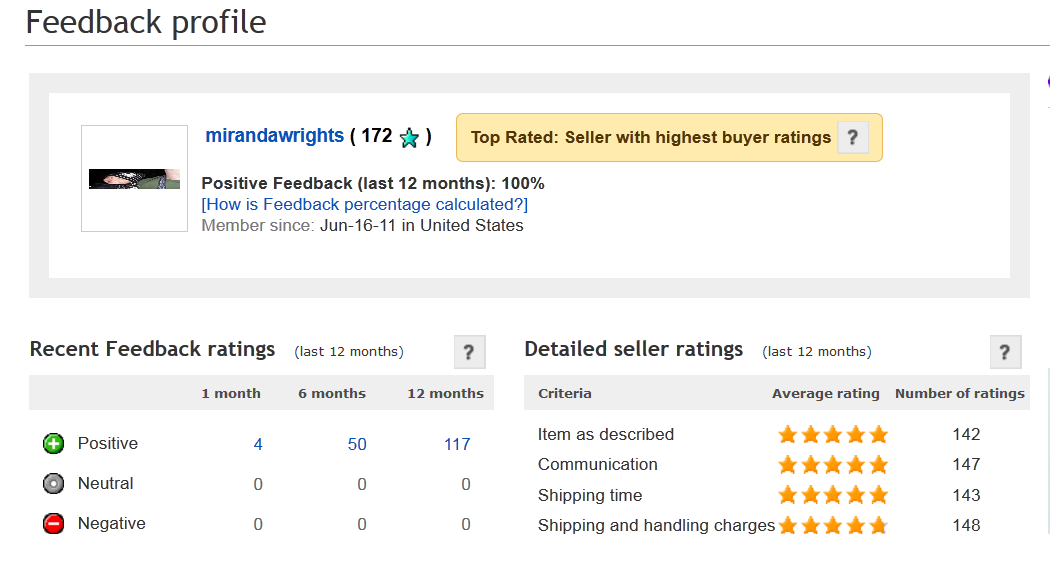Open mirandawrights user profile link
Screen dimensions: 1050x568
[x=275, y=135]
